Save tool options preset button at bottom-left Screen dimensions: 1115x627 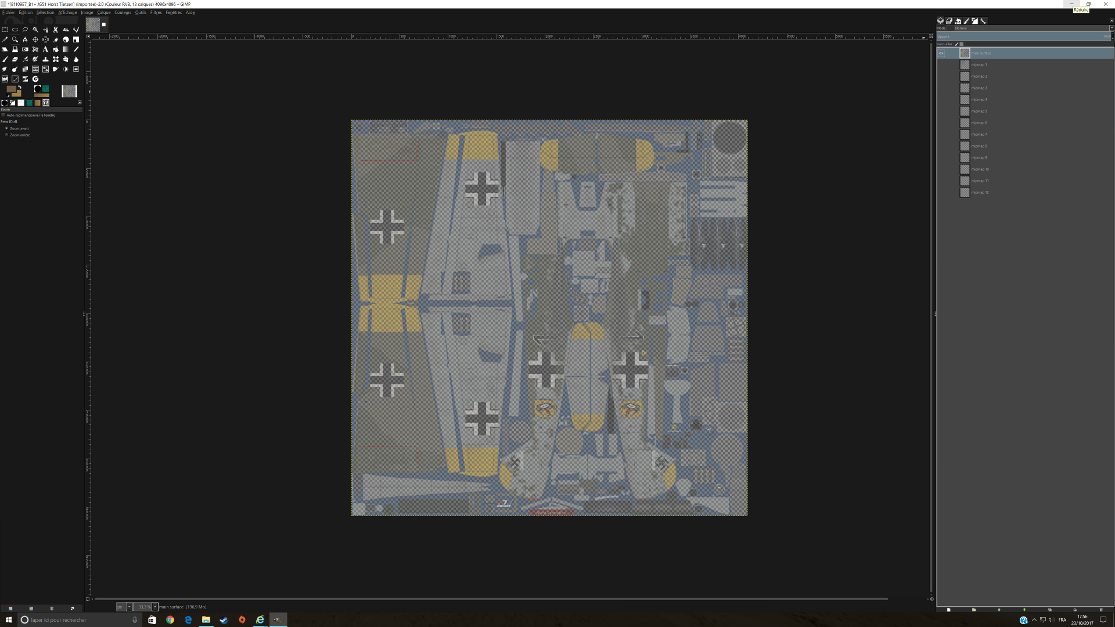[x=11, y=609]
